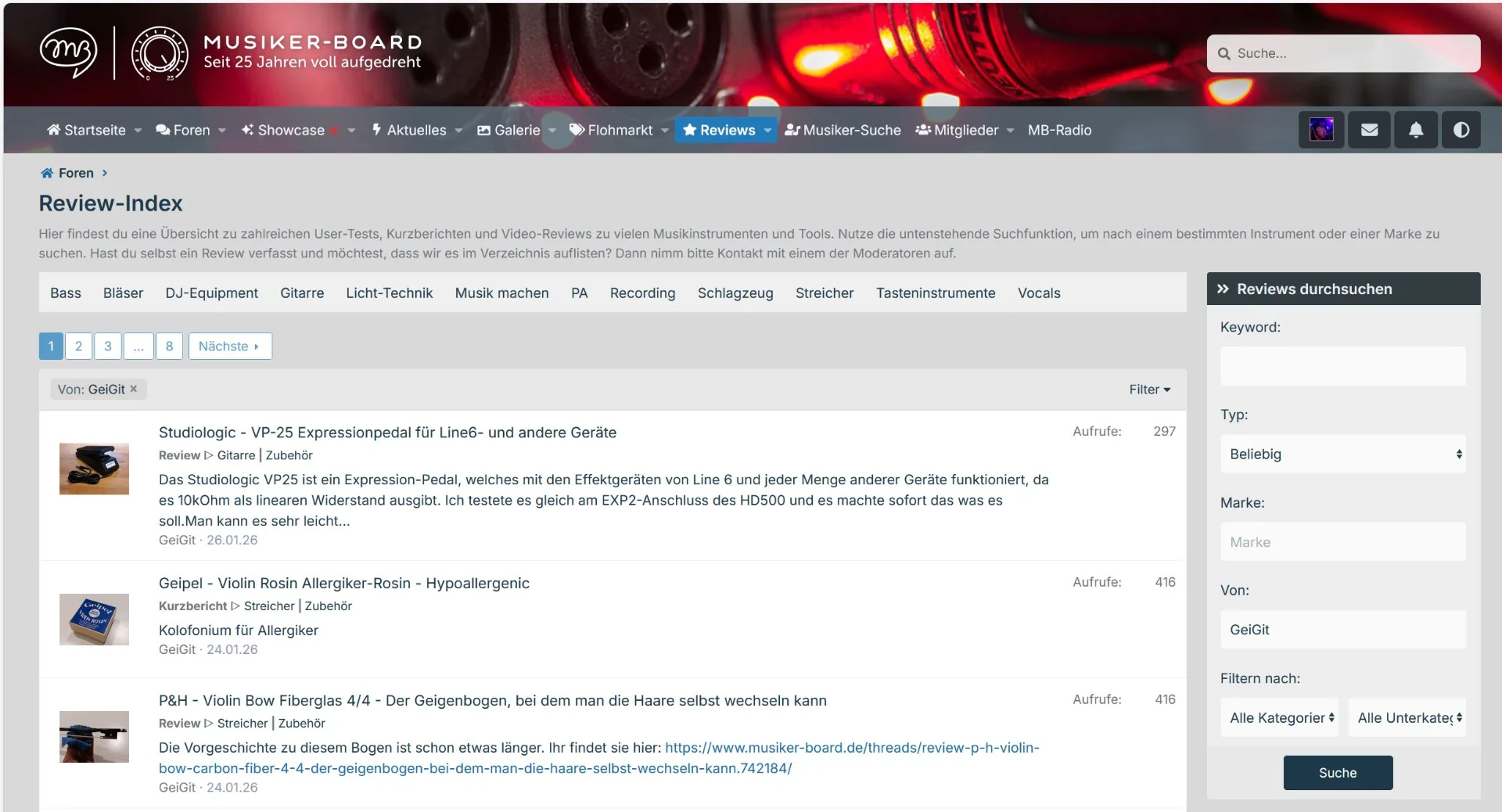Open Musiker-Suche page
The image size is (1502, 812).
(x=843, y=130)
